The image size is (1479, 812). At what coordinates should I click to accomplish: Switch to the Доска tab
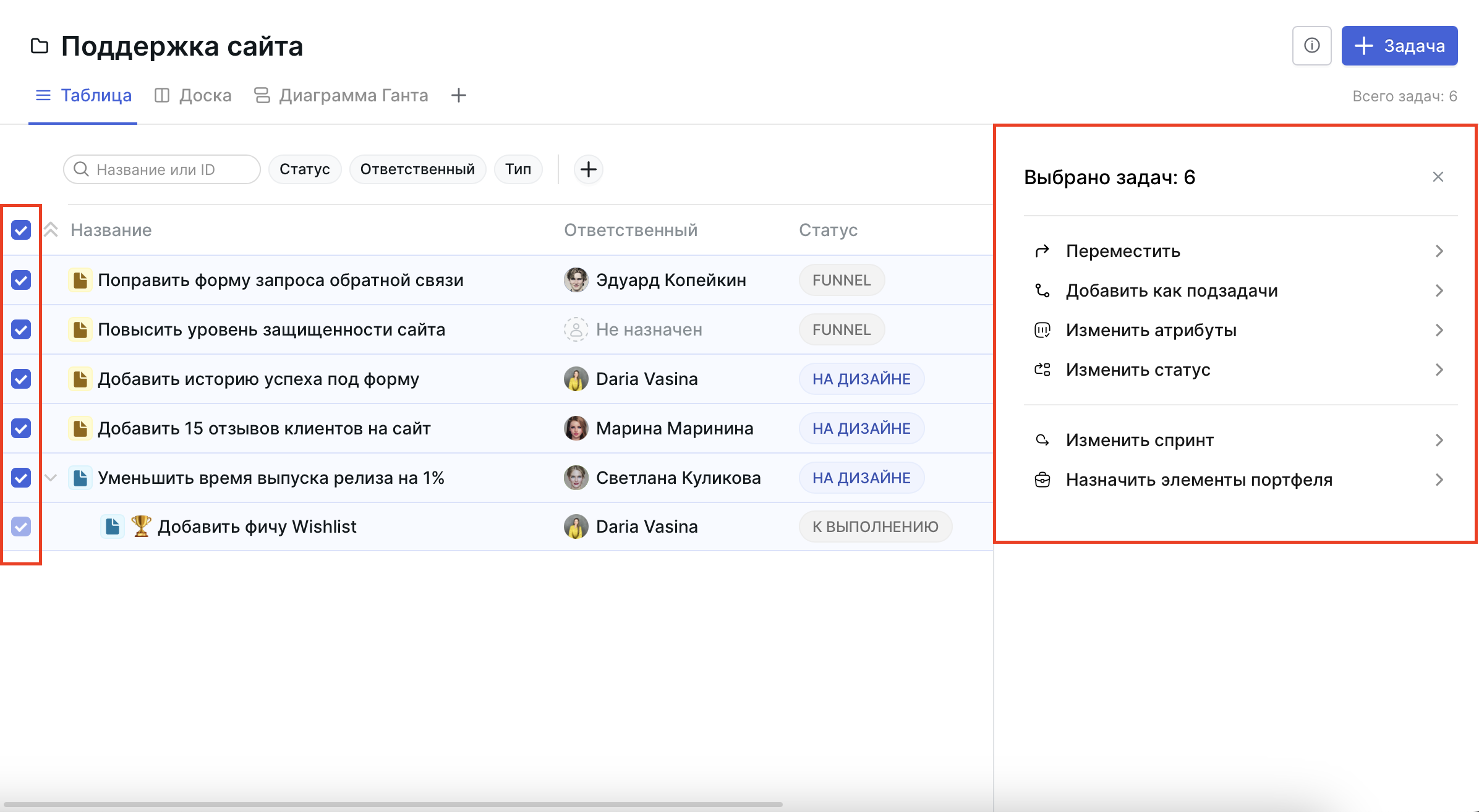pos(193,96)
